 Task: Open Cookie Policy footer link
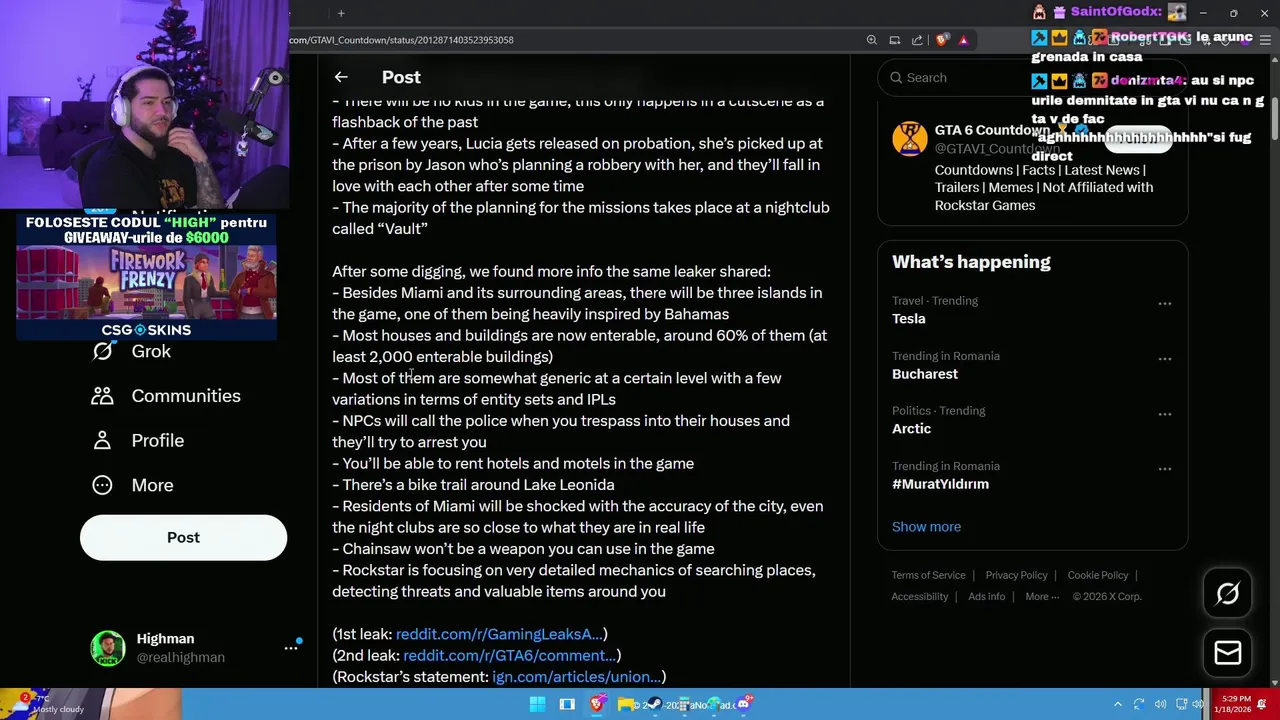(x=1097, y=575)
